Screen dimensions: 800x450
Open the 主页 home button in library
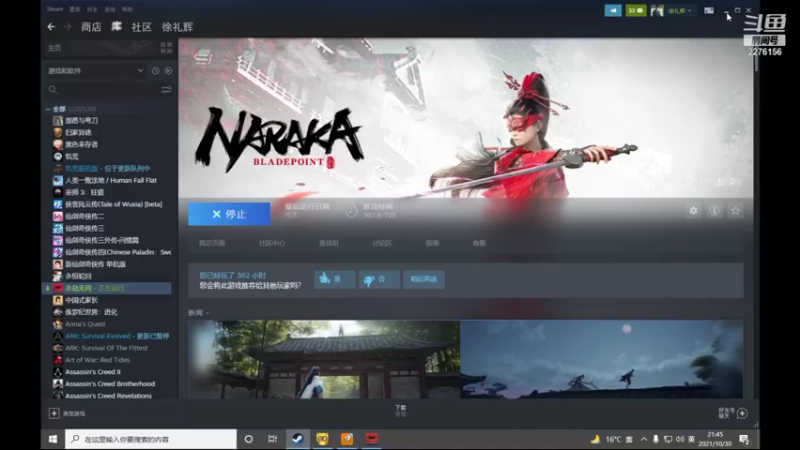[x=55, y=48]
